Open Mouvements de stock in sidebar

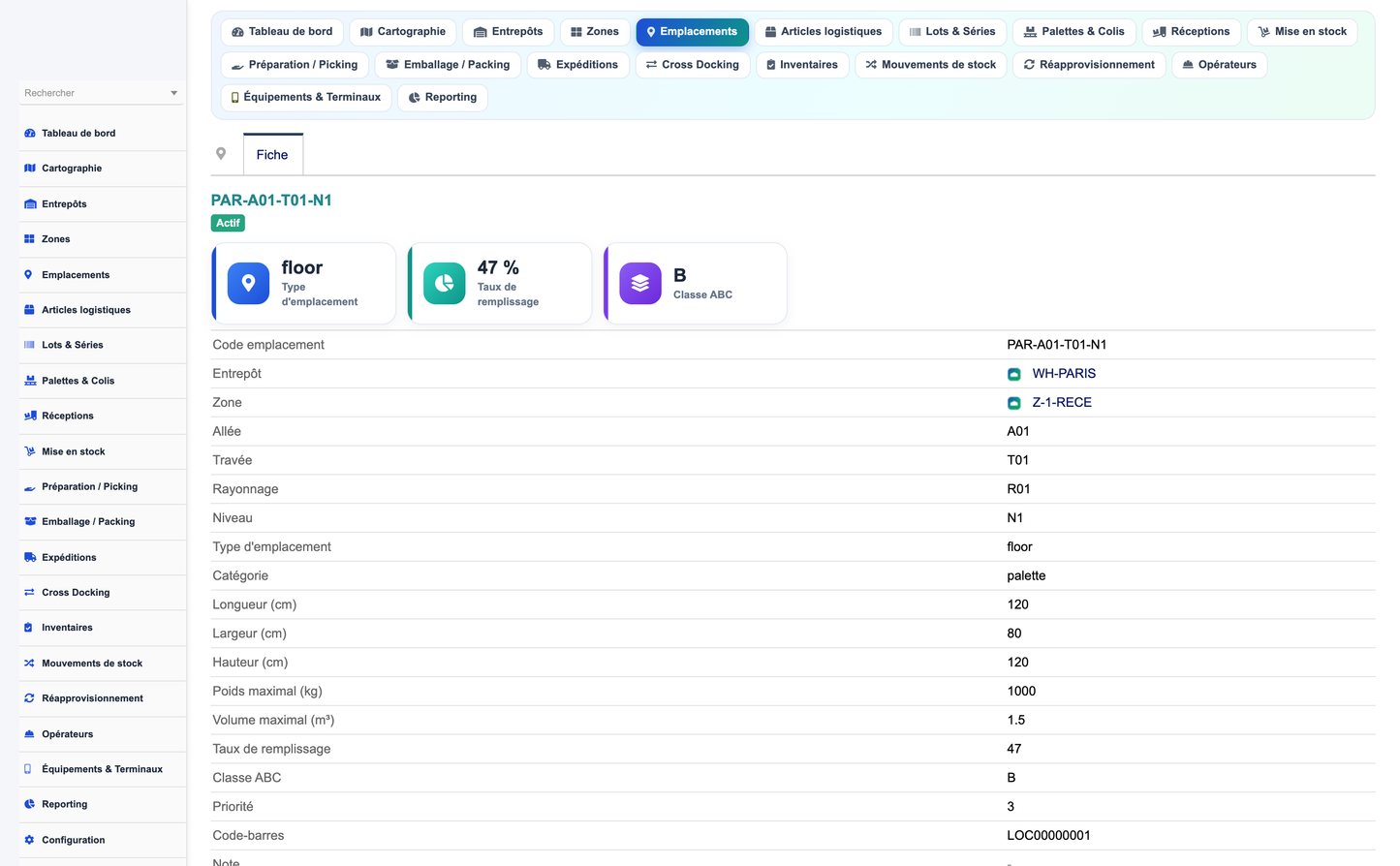coord(92,664)
